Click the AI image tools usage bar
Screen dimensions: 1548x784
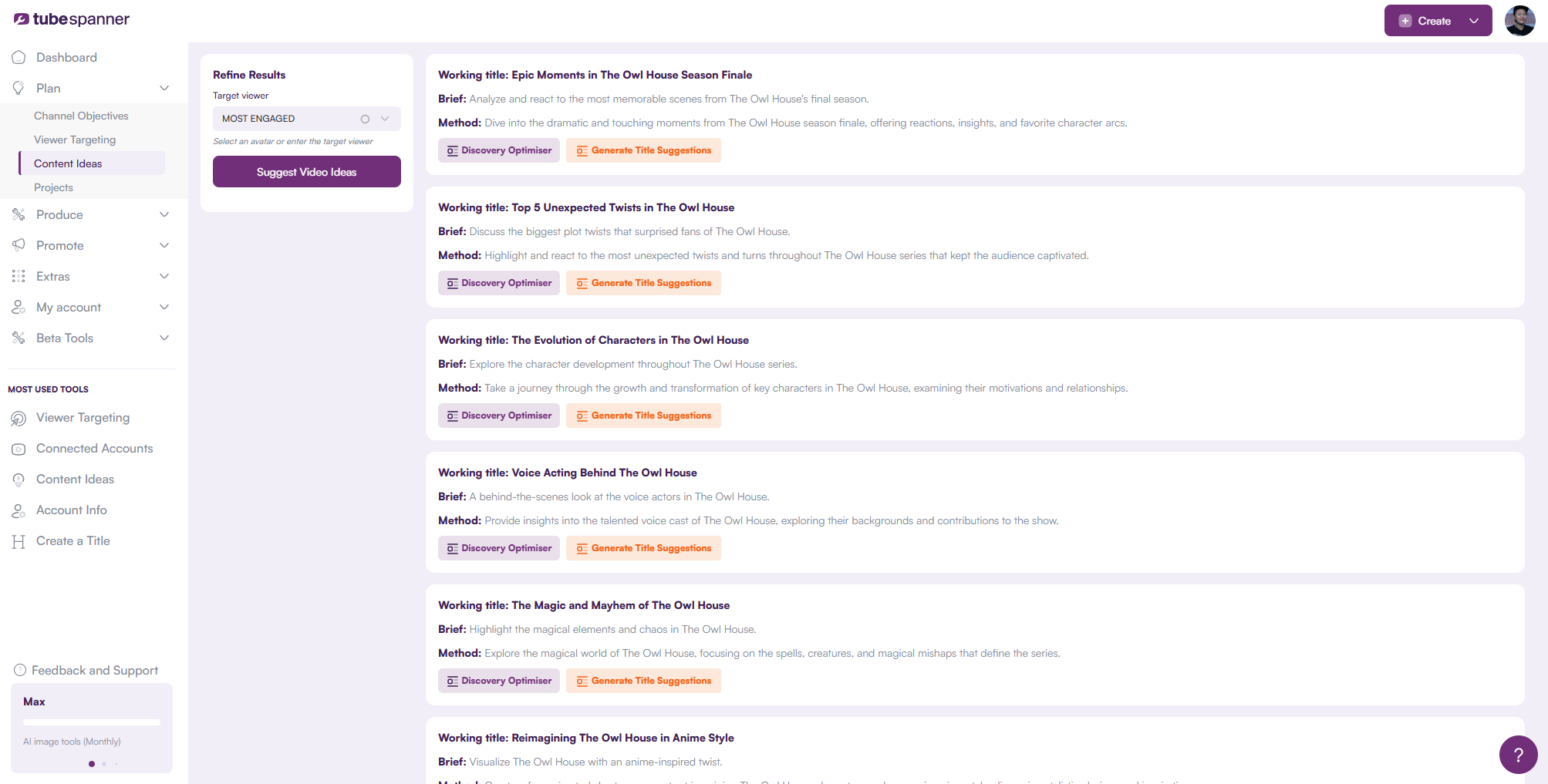[x=92, y=722]
